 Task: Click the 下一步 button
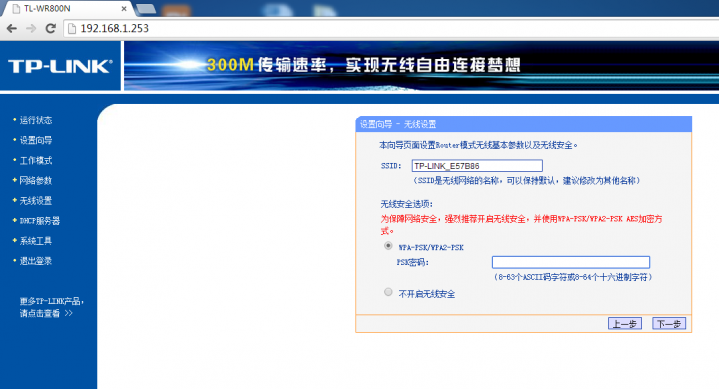pos(669,323)
